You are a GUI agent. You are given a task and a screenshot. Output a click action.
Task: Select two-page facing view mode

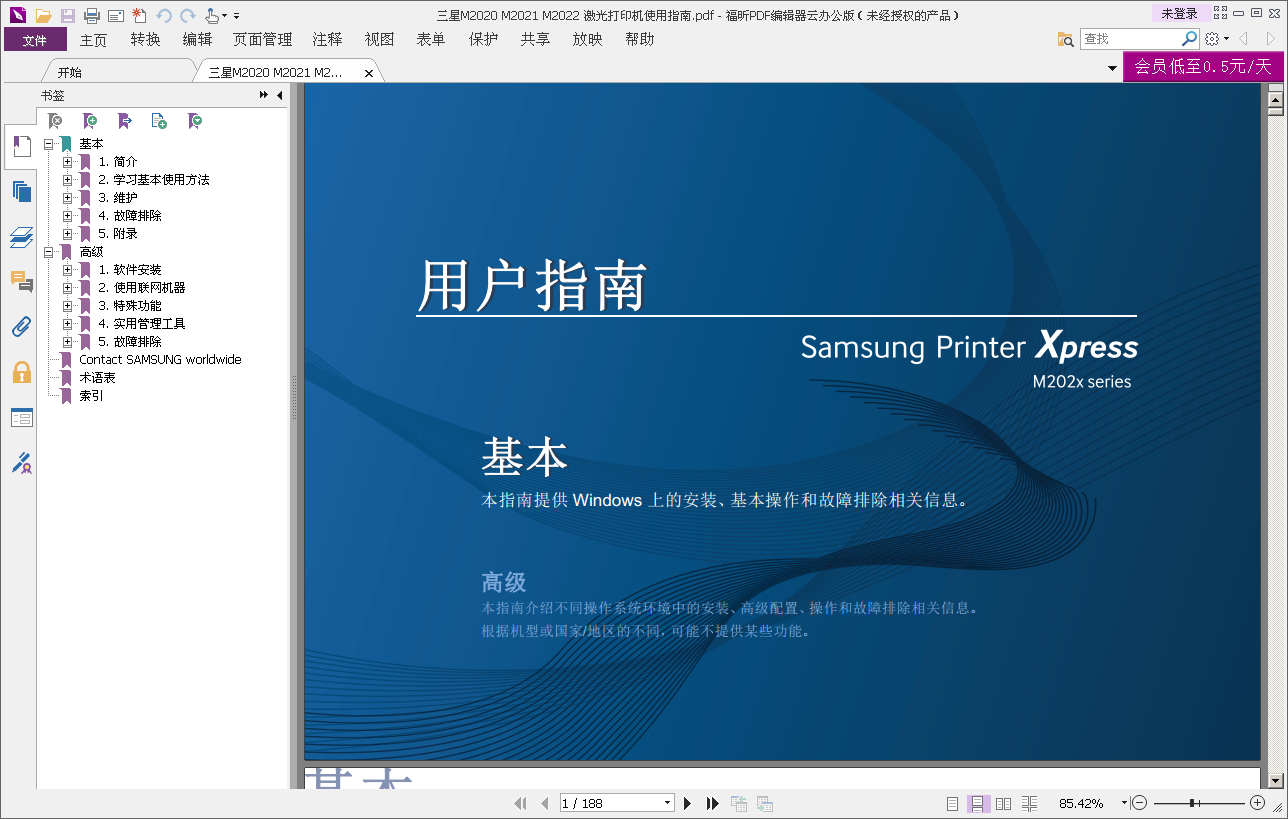[1004, 803]
